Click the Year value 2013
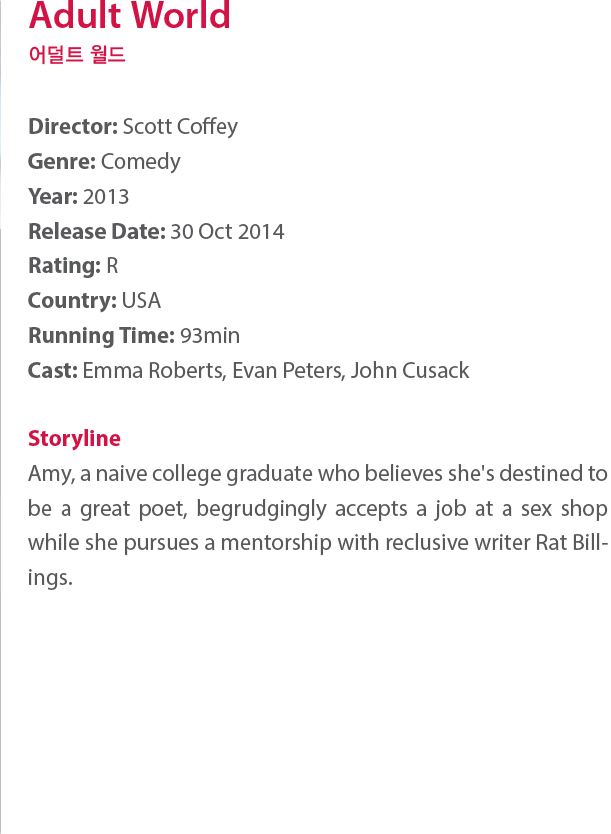This screenshot has height=834, width=611. [x=106, y=197]
